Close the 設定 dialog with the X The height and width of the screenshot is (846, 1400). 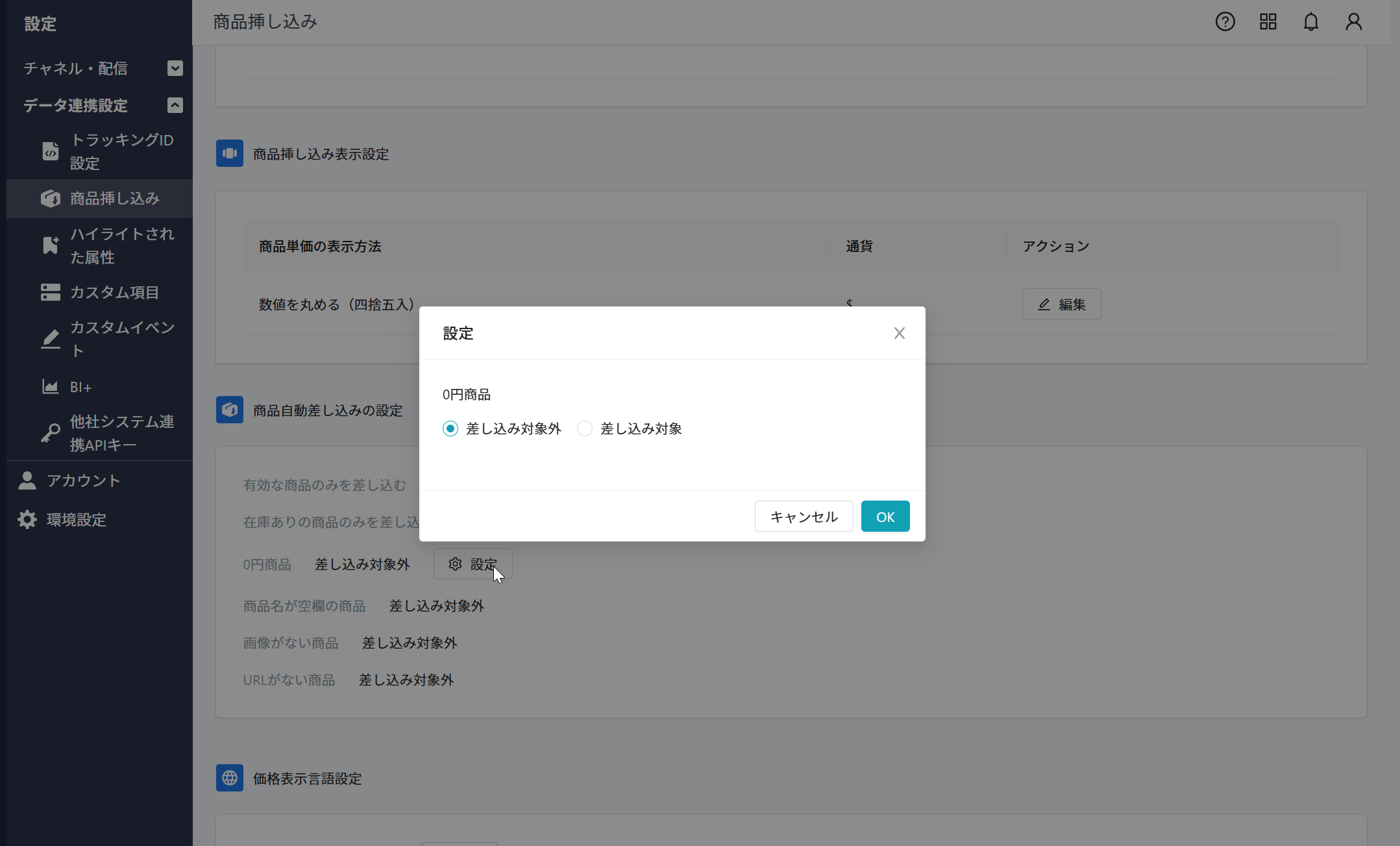pyautogui.click(x=900, y=332)
